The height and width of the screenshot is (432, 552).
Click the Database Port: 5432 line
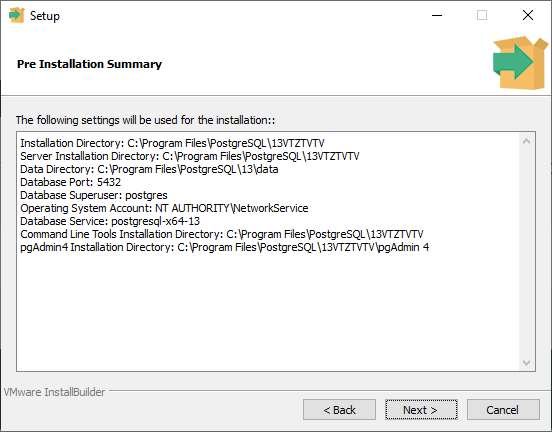click(x=70, y=182)
